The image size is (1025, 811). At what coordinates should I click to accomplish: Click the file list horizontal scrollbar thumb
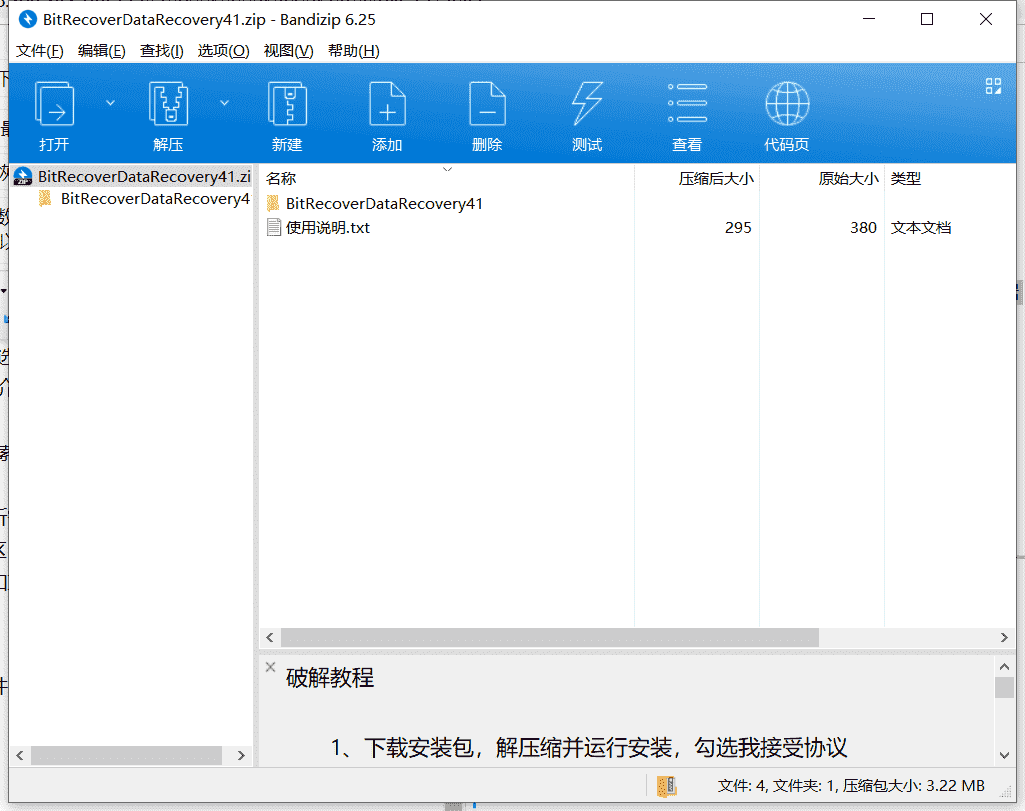550,637
